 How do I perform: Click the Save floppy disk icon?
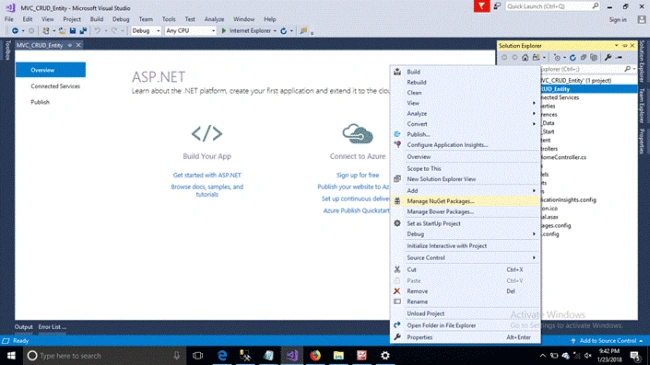coord(73,31)
